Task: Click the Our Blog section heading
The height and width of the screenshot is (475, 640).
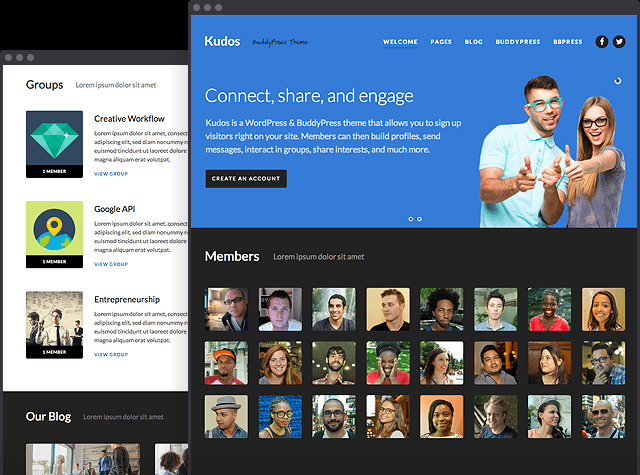Action: tap(49, 417)
